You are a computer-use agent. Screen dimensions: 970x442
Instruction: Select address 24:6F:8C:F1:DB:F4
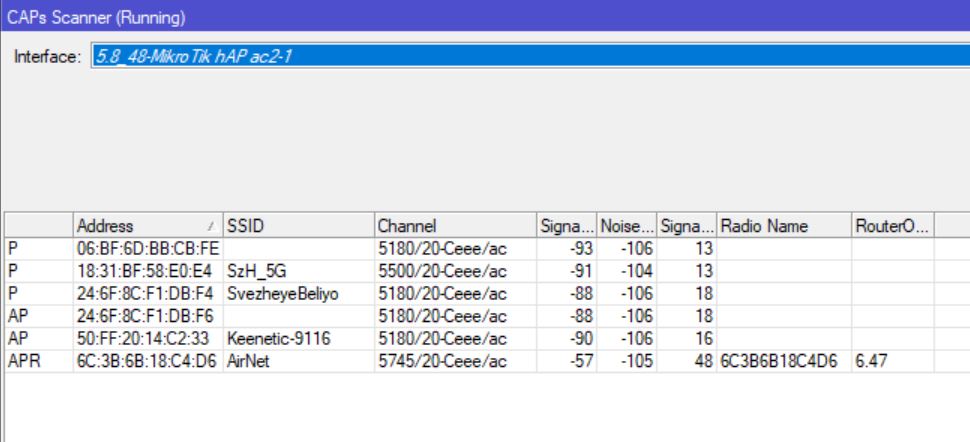pyautogui.click(x=145, y=293)
